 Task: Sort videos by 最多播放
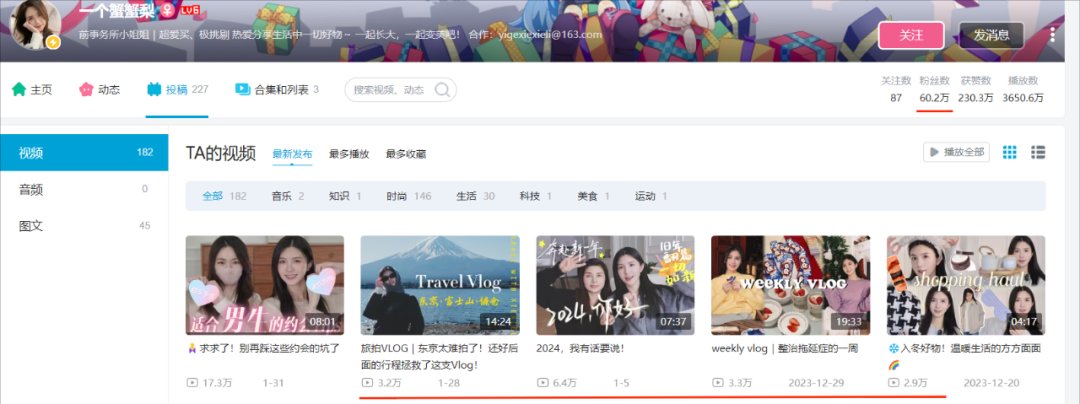click(x=349, y=154)
